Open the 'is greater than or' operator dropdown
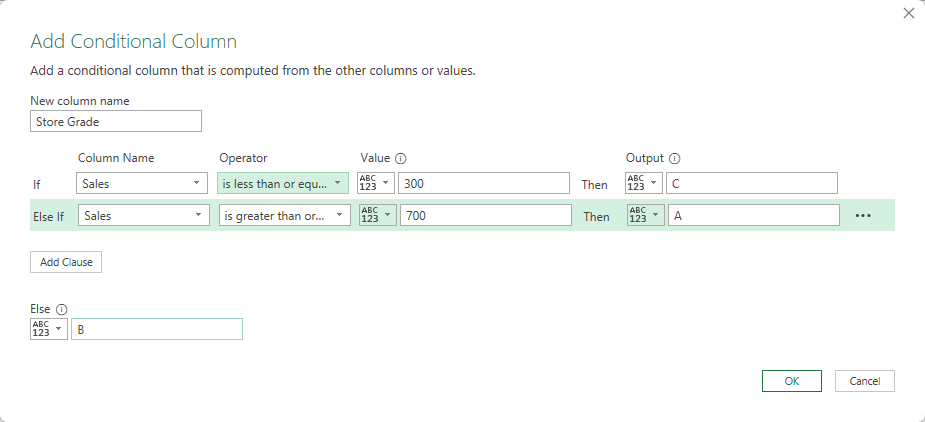The width and height of the screenshot is (925, 422). click(284, 216)
